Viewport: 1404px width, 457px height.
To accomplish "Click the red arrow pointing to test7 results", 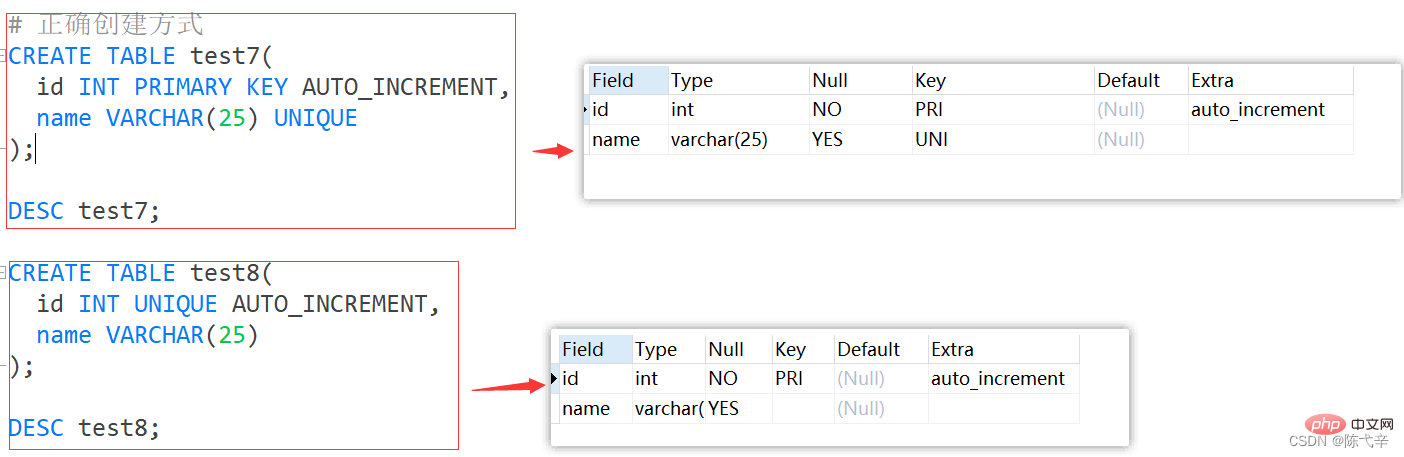I will [552, 151].
